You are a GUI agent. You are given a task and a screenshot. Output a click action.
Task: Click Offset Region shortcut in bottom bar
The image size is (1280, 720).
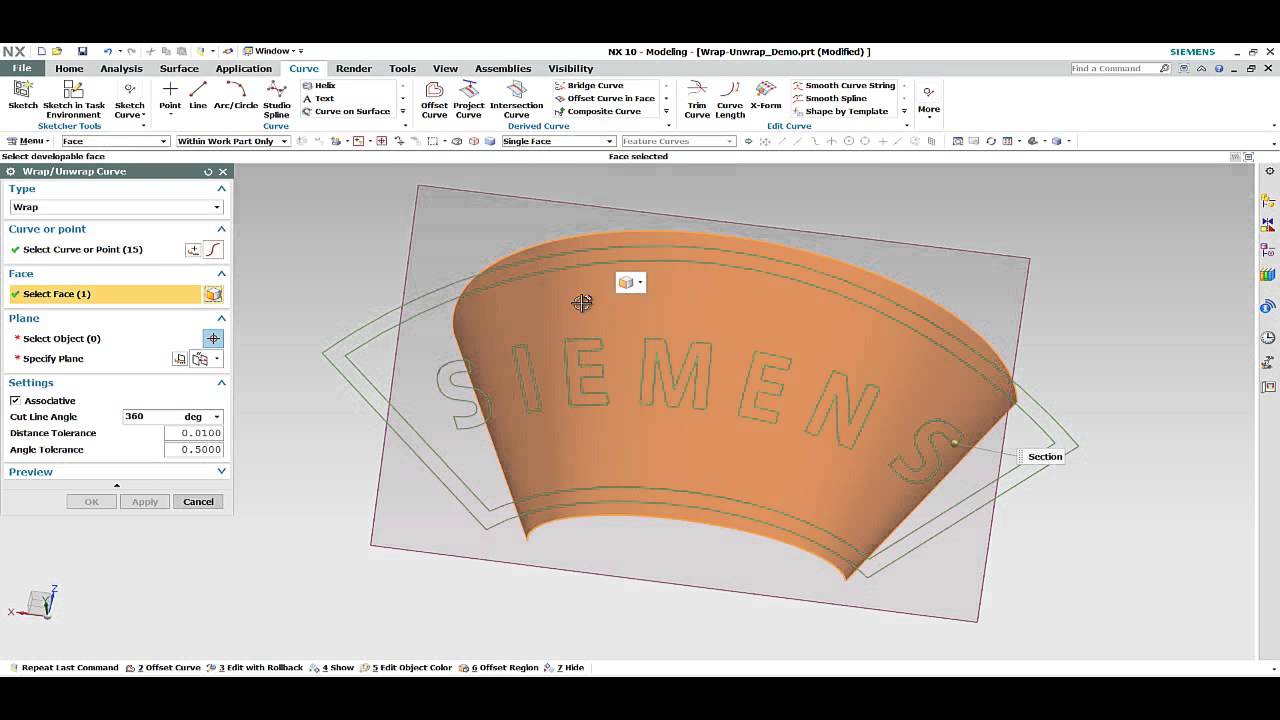click(498, 668)
